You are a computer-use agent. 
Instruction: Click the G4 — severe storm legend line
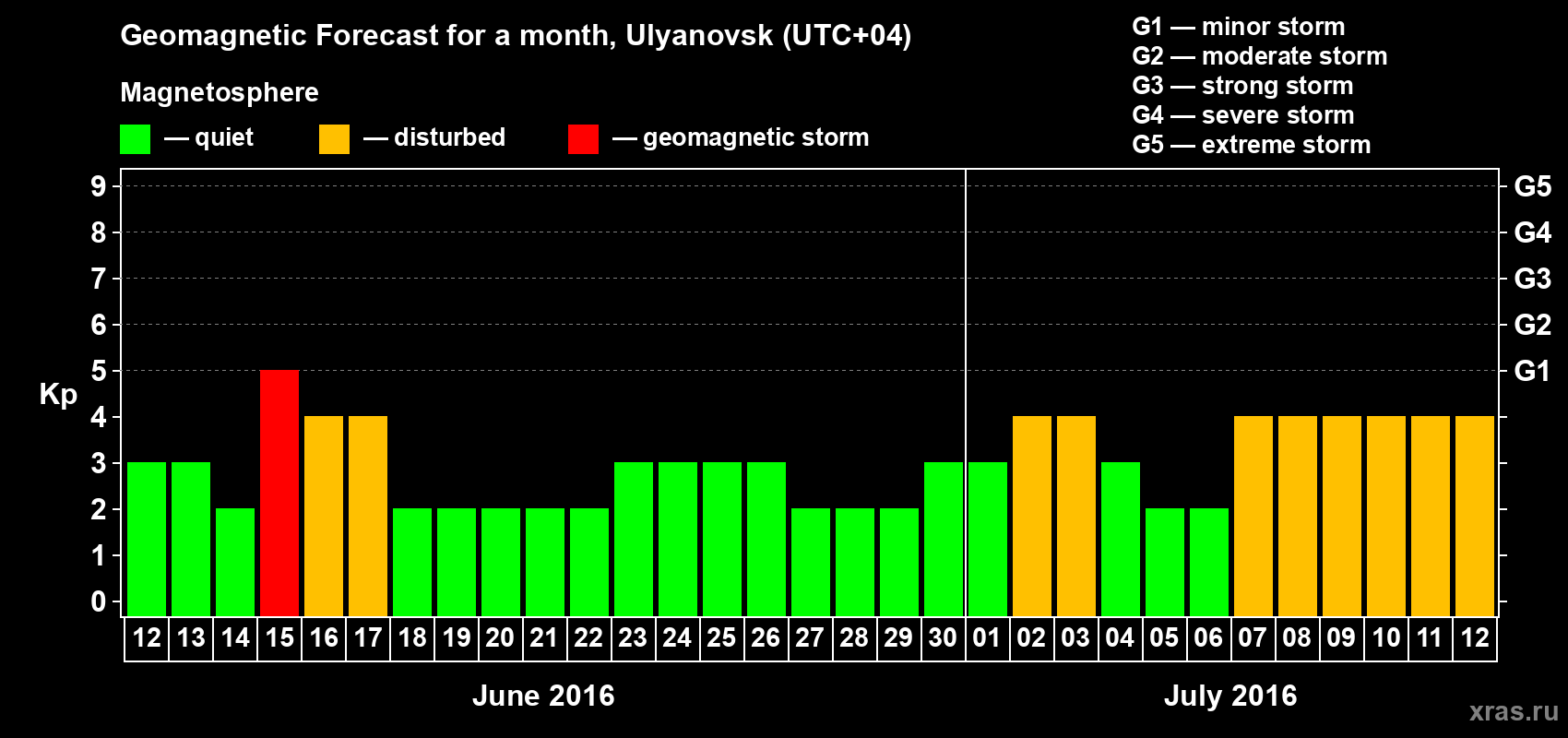click(1243, 115)
